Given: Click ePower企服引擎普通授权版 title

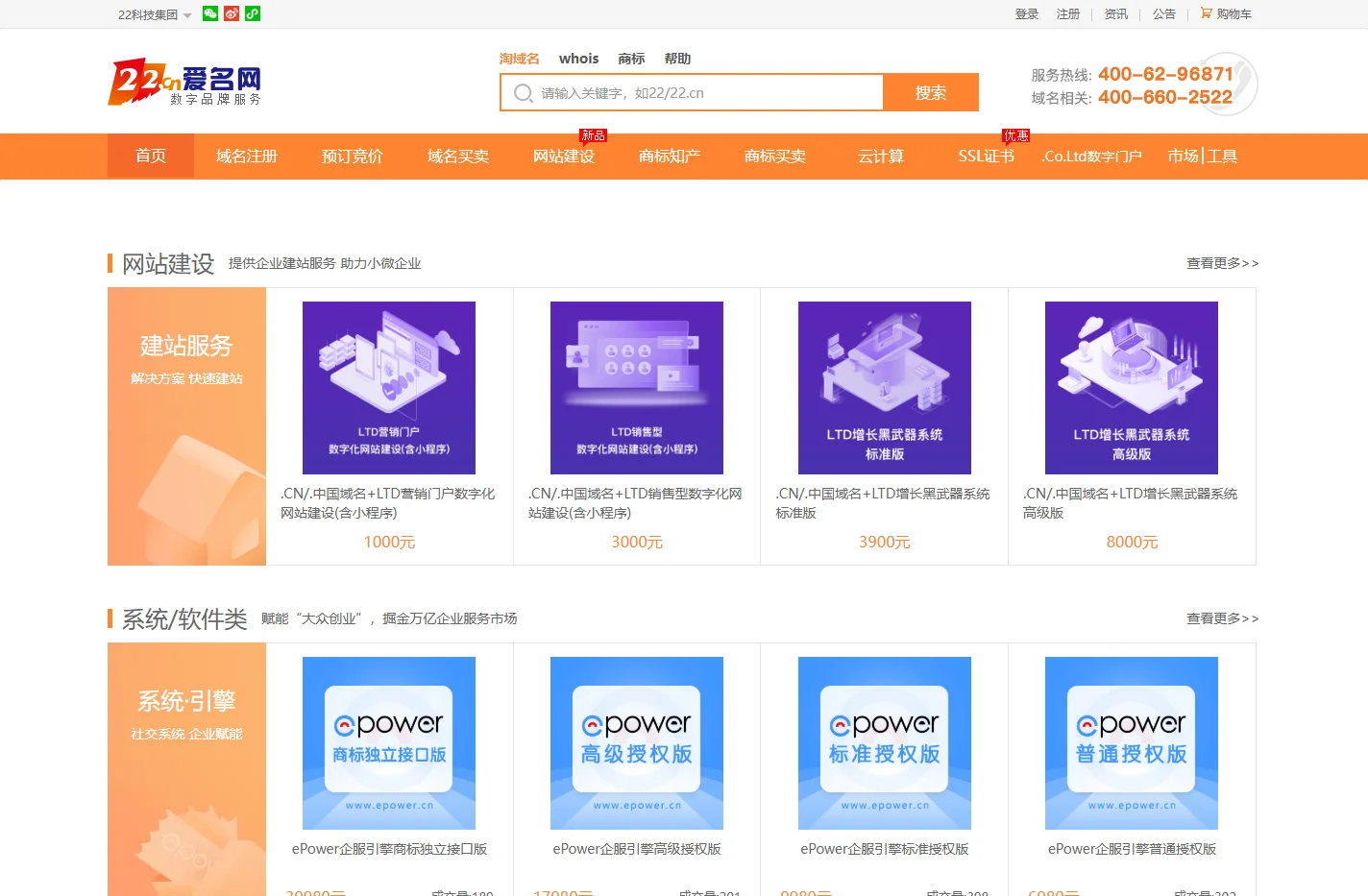Looking at the screenshot, I should (1132, 849).
